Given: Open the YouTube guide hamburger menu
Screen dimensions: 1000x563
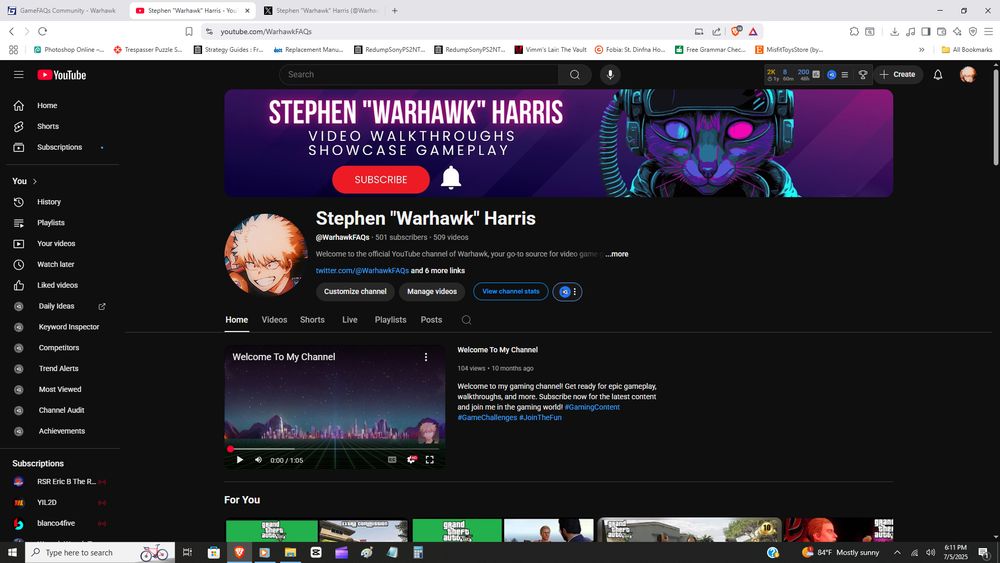Looking at the screenshot, I should click(x=18, y=75).
